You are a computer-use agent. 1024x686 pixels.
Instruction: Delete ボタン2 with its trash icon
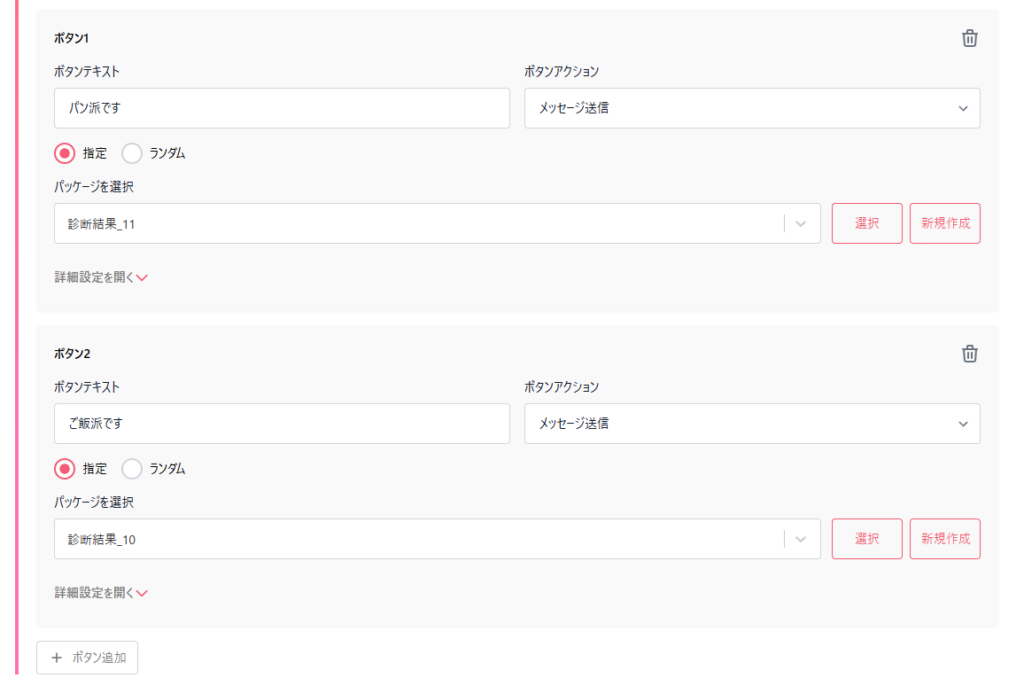tap(969, 353)
